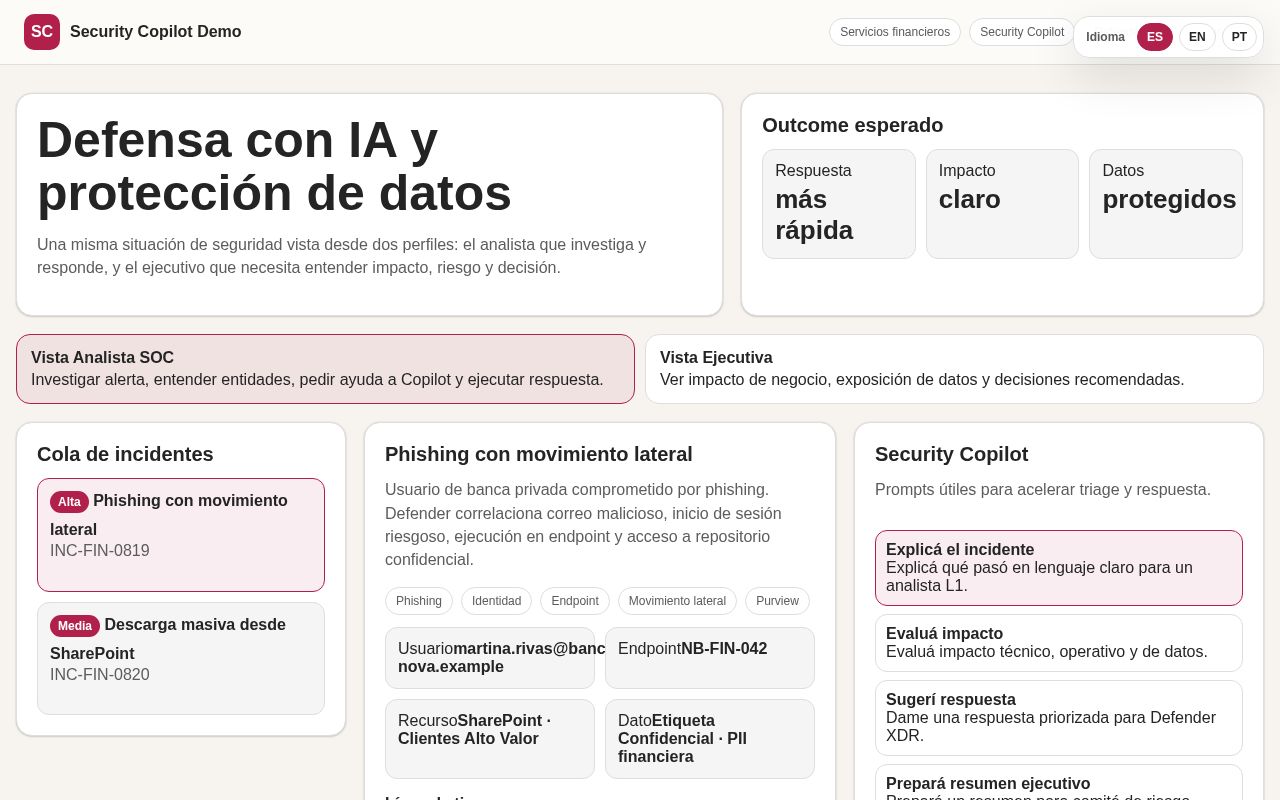
Task: Open incident INC-FIN-0820 SharePoint download card
Action: [181, 658]
